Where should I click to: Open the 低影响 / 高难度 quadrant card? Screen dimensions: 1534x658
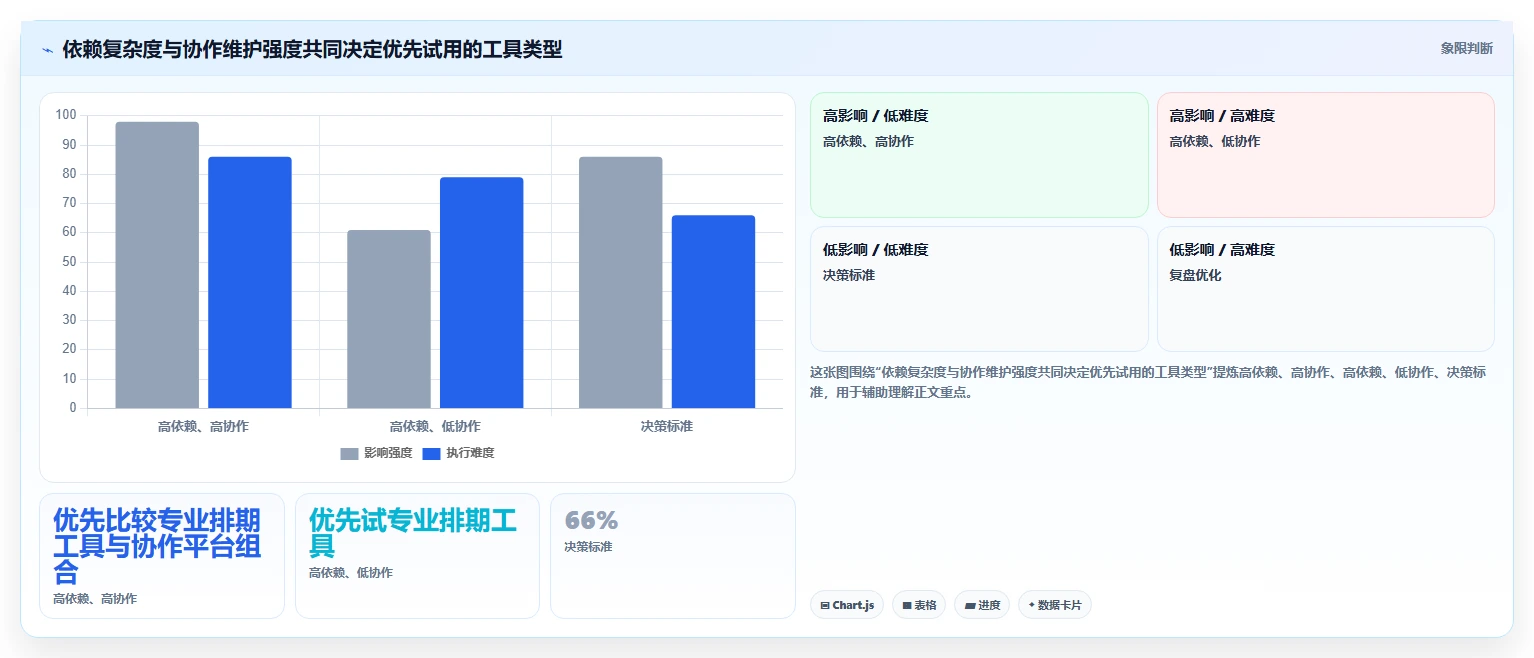tap(1325, 289)
